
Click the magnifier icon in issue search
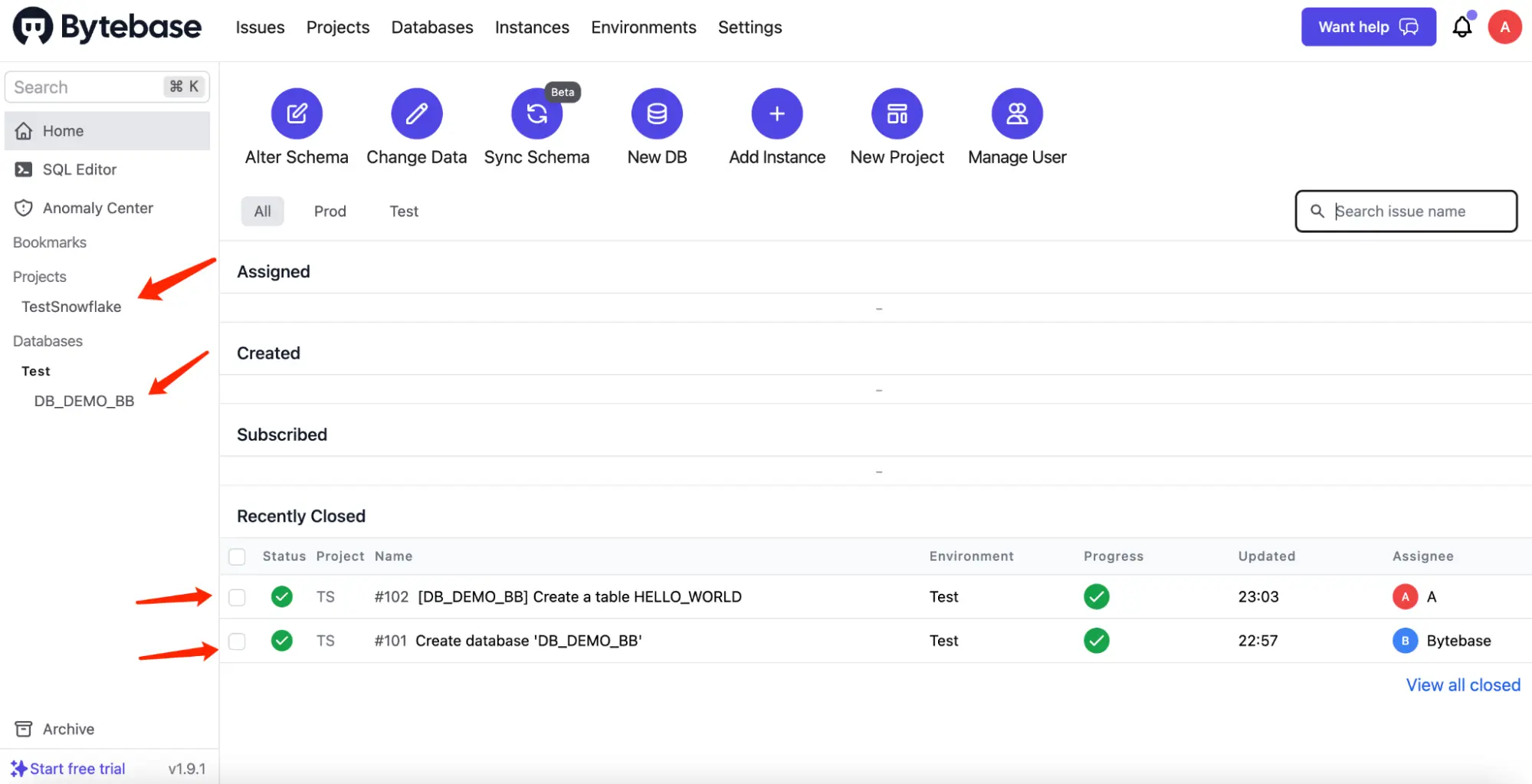click(x=1317, y=211)
